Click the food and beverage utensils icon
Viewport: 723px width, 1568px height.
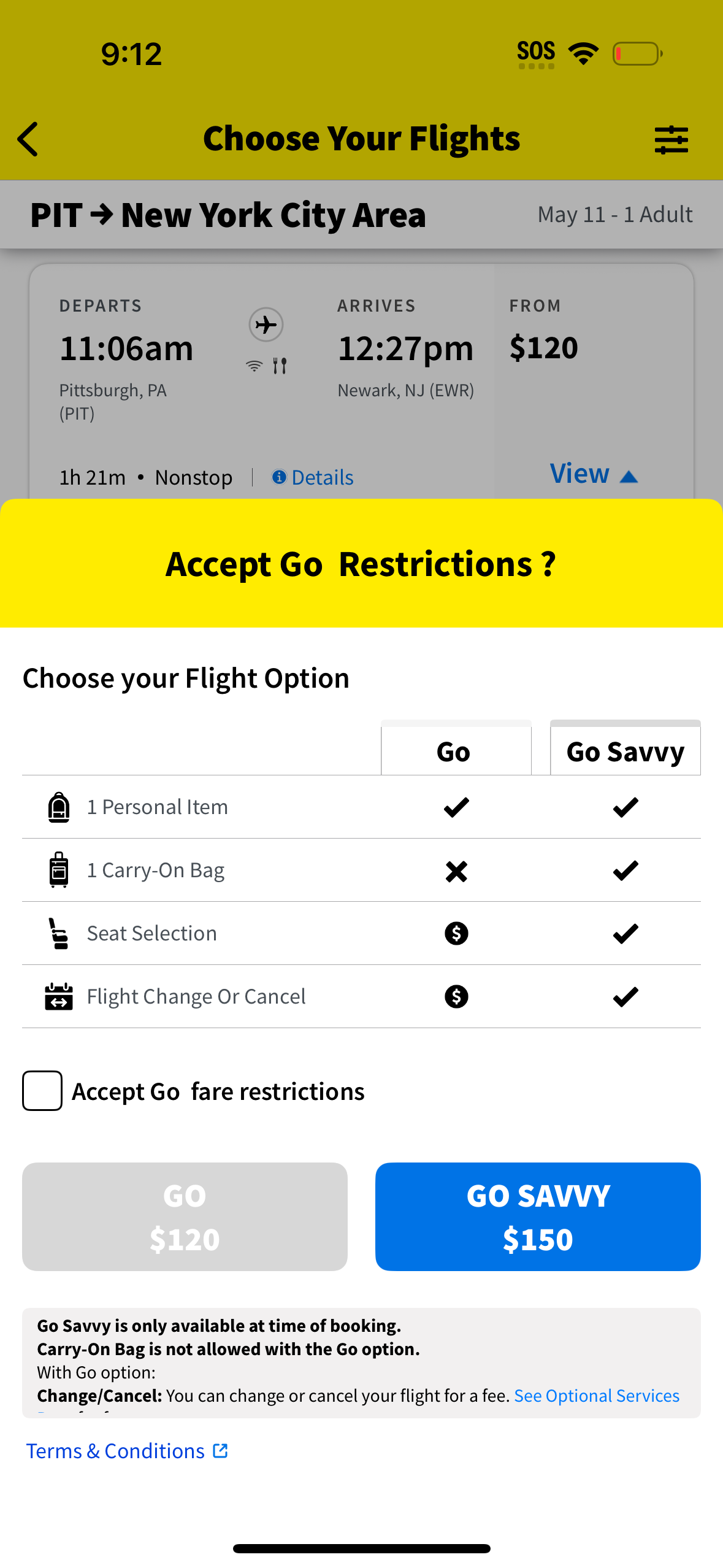click(279, 365)
